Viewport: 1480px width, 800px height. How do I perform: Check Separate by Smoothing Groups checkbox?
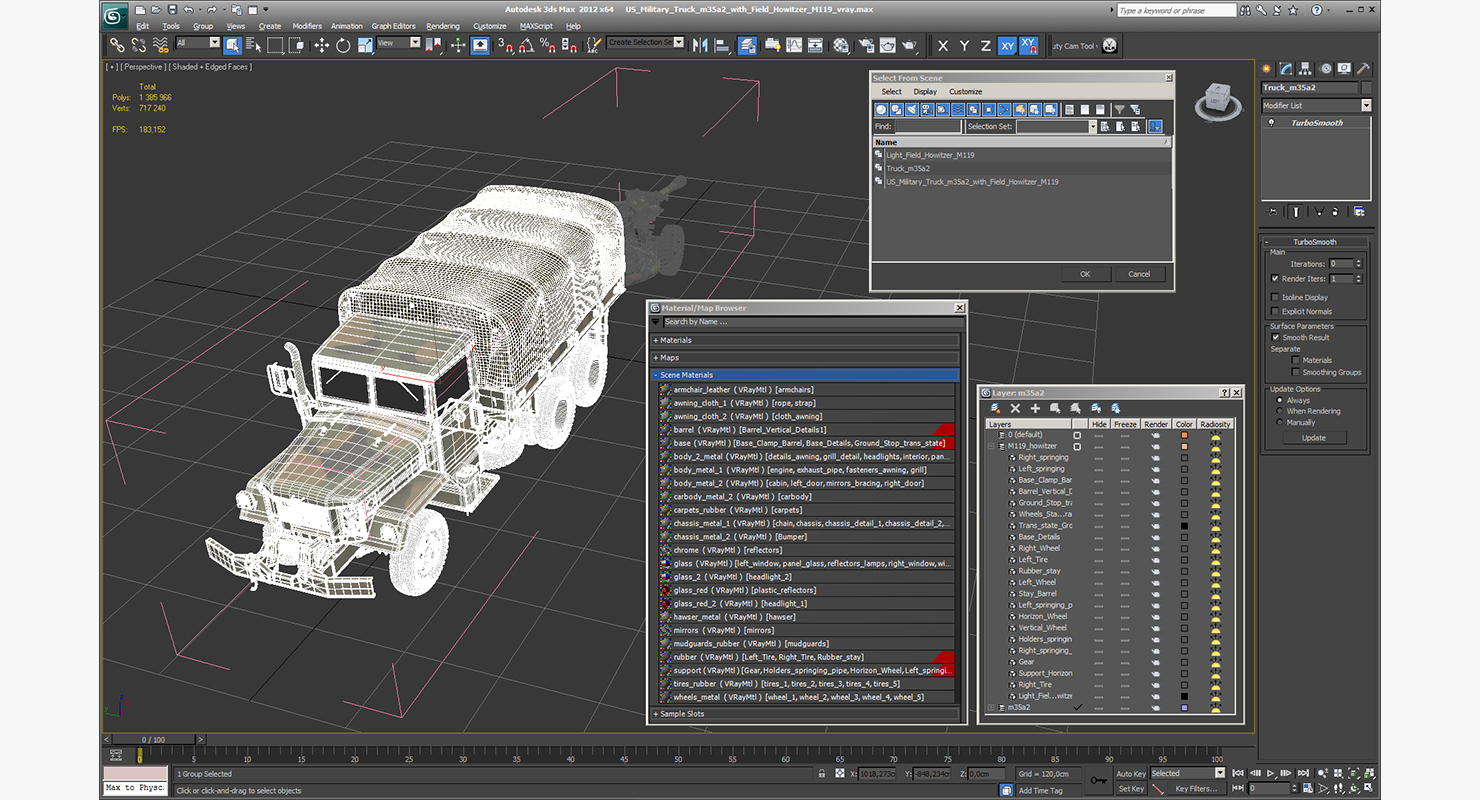(1296, 372)
